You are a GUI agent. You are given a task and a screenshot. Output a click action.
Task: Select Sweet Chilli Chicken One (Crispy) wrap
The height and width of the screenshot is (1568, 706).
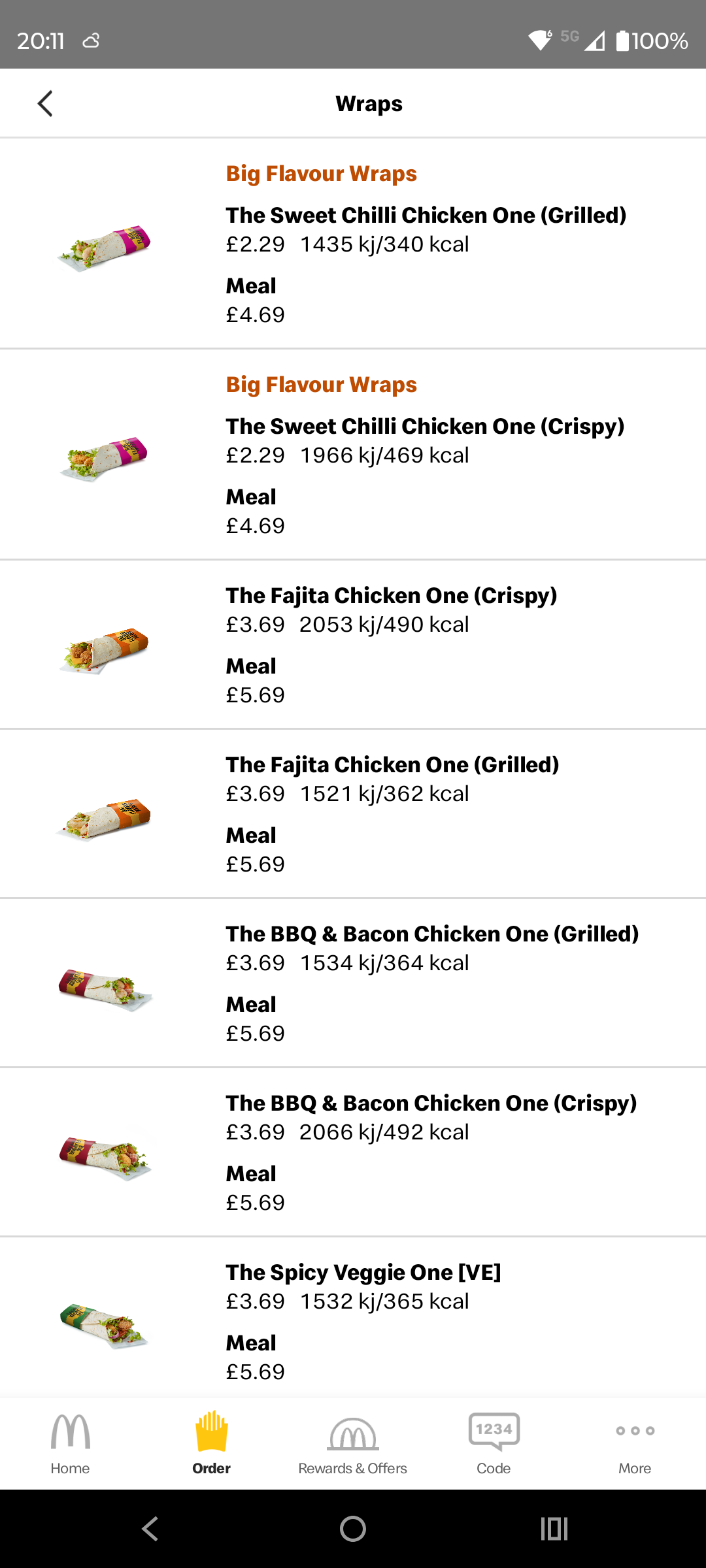pos(425,427)
